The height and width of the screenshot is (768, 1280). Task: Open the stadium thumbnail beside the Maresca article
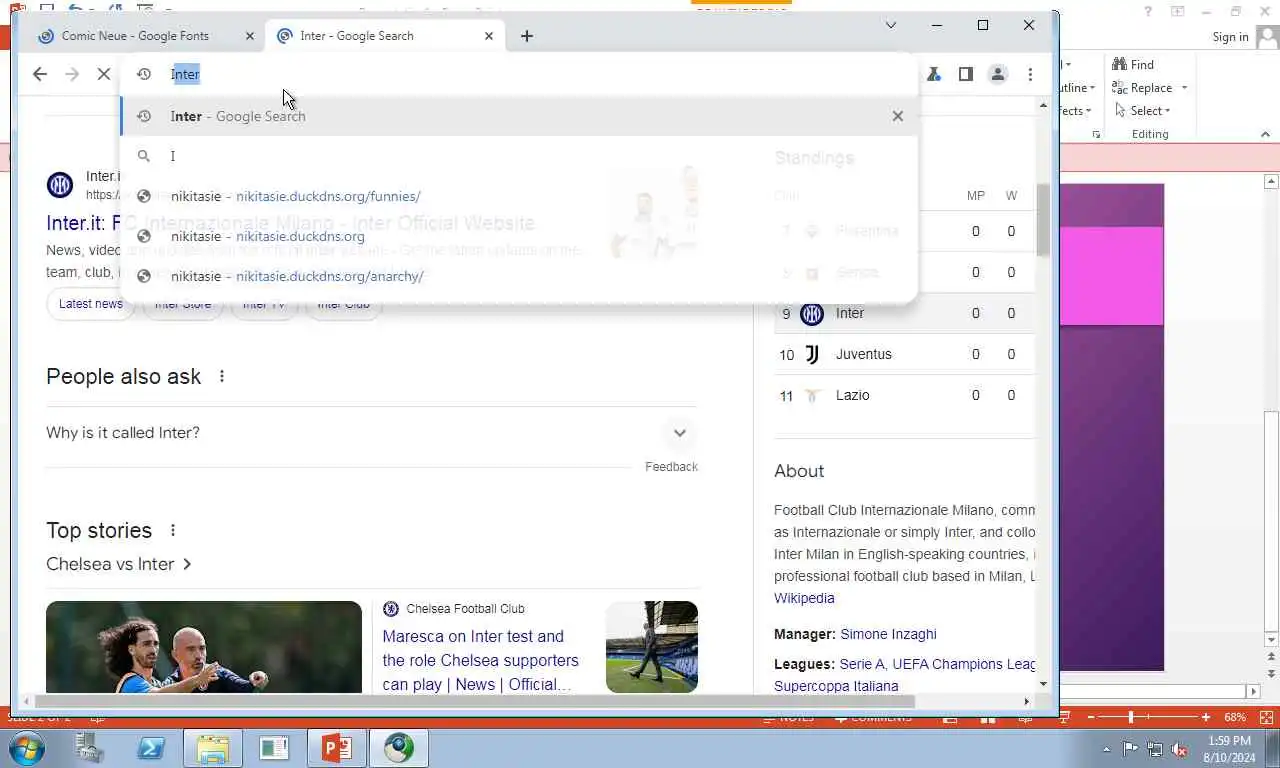(652, 647)
